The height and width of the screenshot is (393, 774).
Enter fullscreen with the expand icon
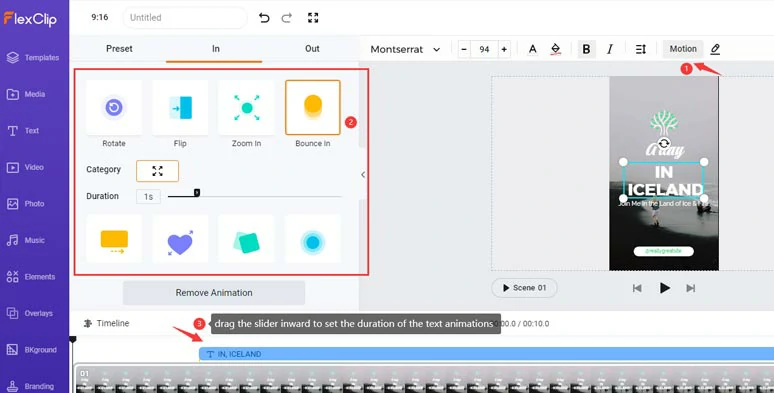click(x=313, y=18)
